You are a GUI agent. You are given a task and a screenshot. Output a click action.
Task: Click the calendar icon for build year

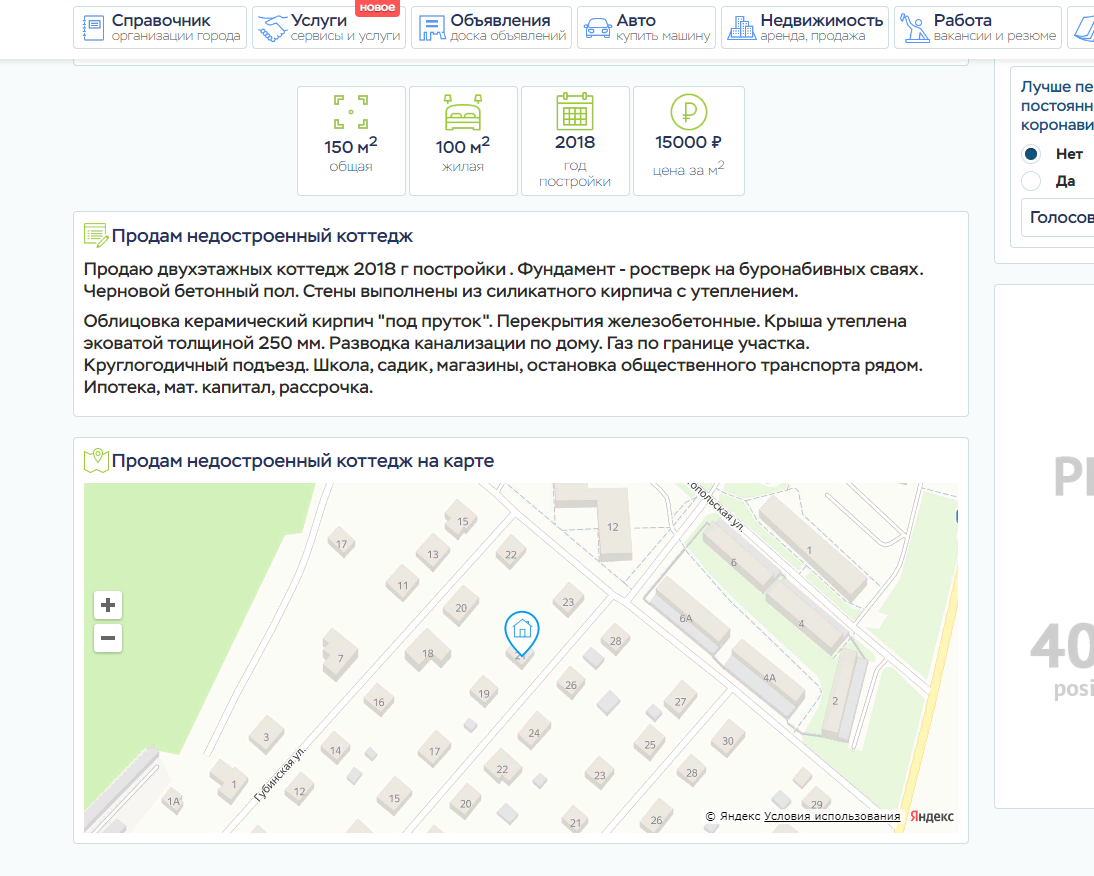(x=575, y=110)
